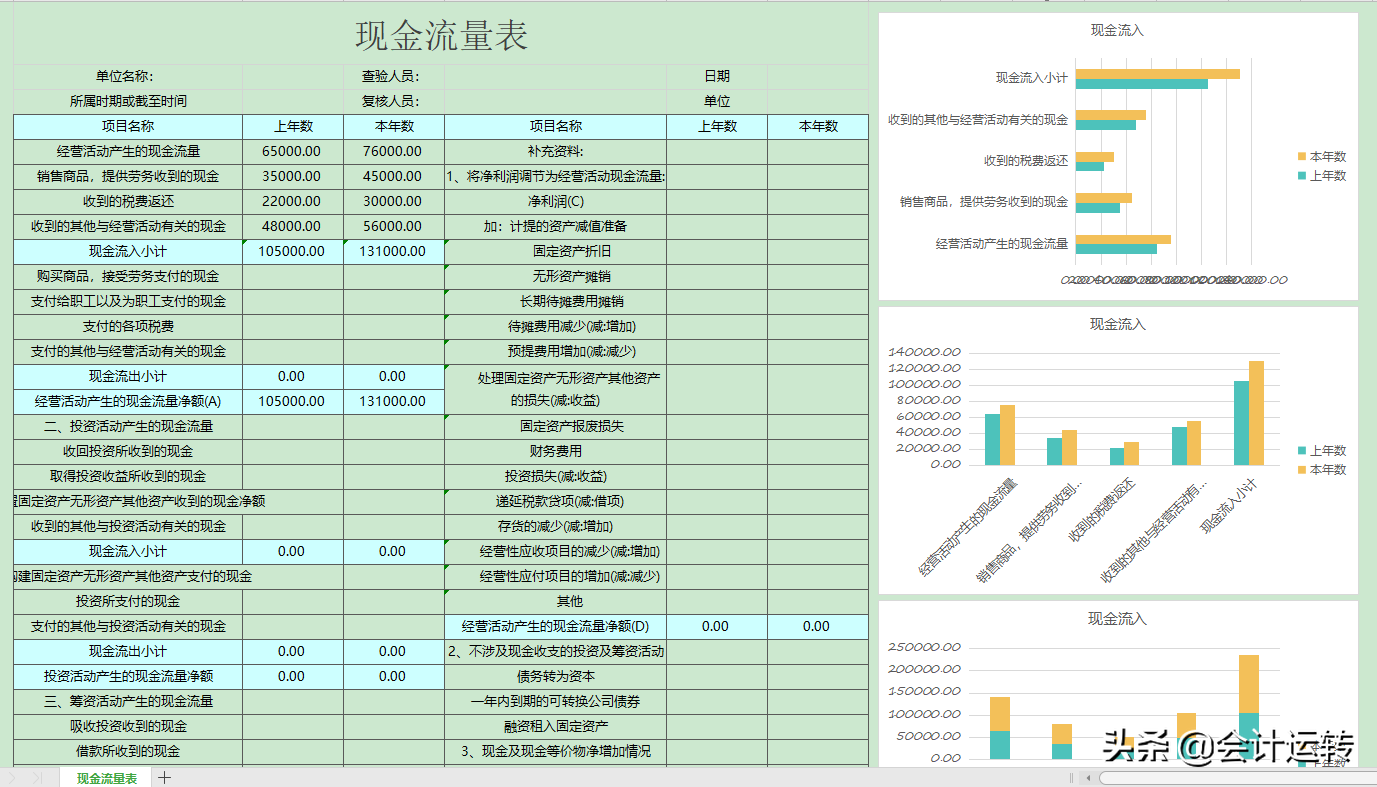The width and height of the screenshot is (1377, 787).
Task: Select the 56000.00 value cell
Action: pyautogui.click(x=393, y=226)
